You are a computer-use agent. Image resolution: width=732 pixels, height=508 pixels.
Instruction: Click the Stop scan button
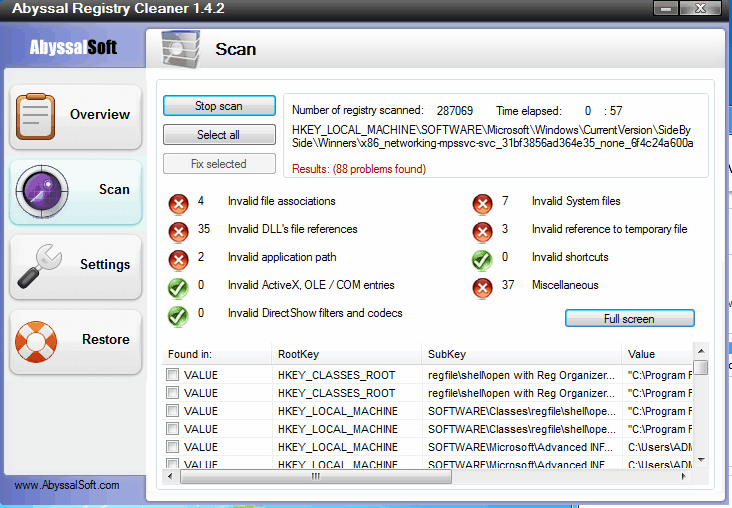219,106
